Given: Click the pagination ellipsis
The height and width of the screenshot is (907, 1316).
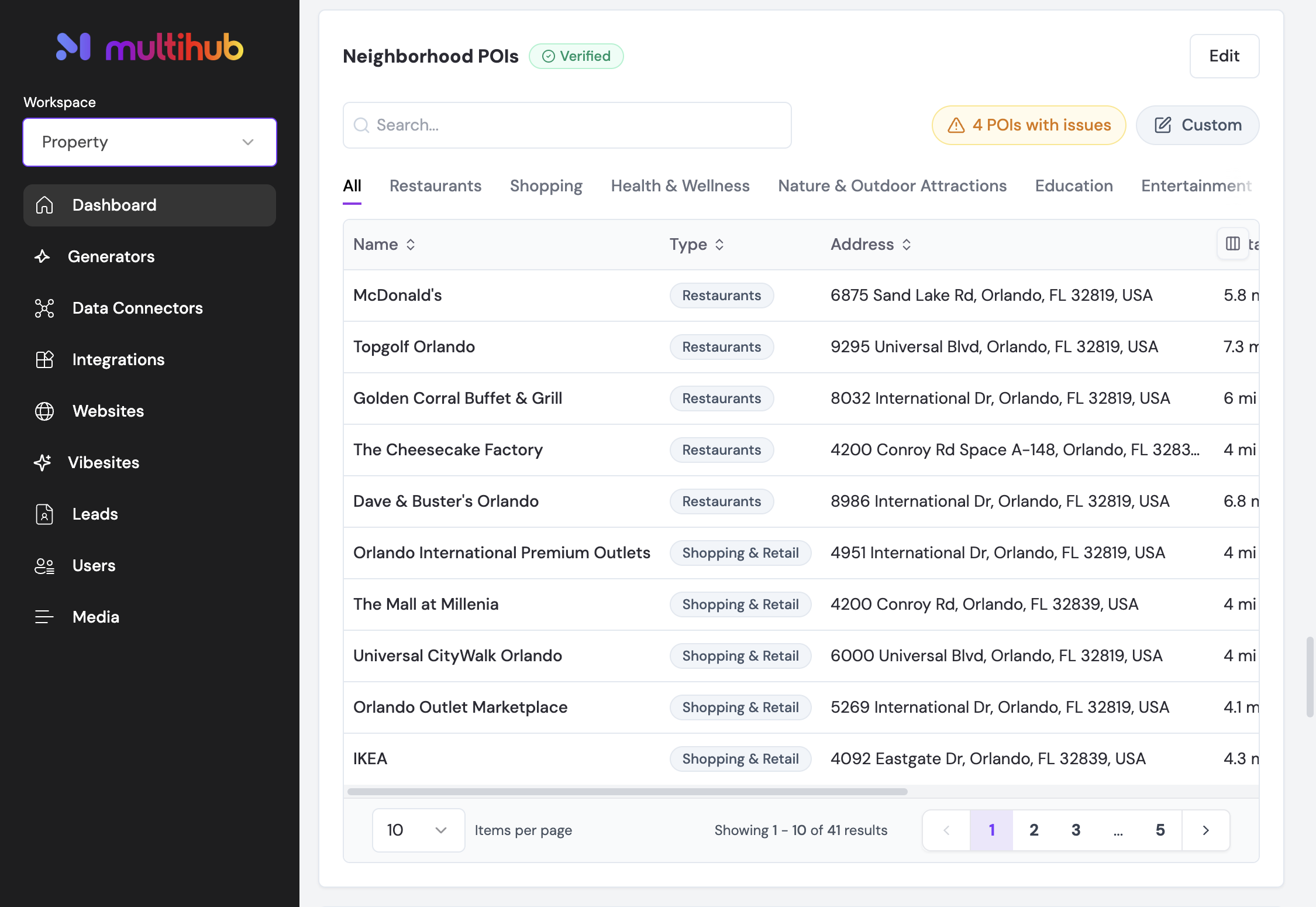Looking at the screenshot, I should pyautogui.click(x=1118, y=830).
